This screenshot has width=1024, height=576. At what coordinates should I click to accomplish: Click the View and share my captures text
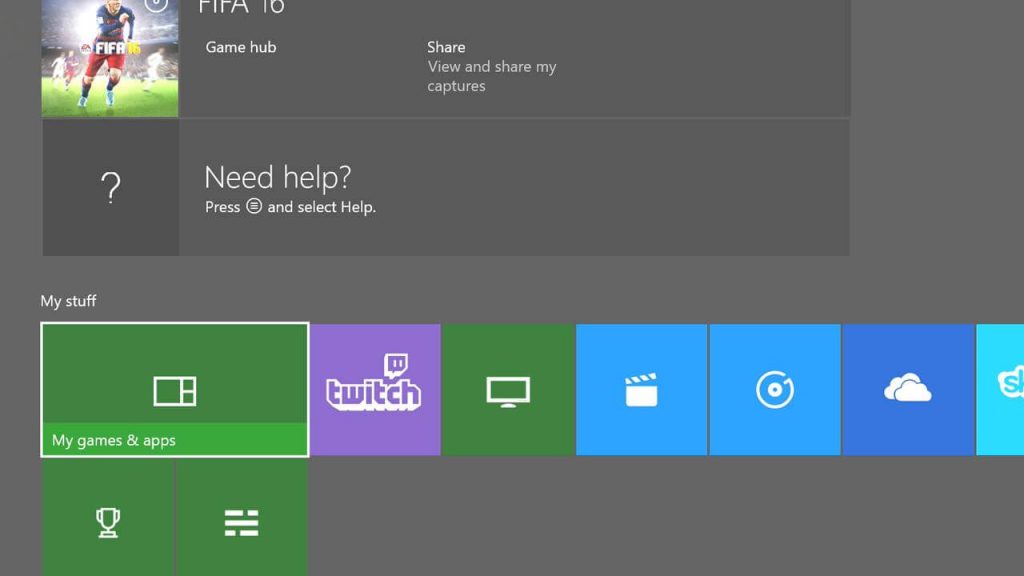click(x=491, y=76)
